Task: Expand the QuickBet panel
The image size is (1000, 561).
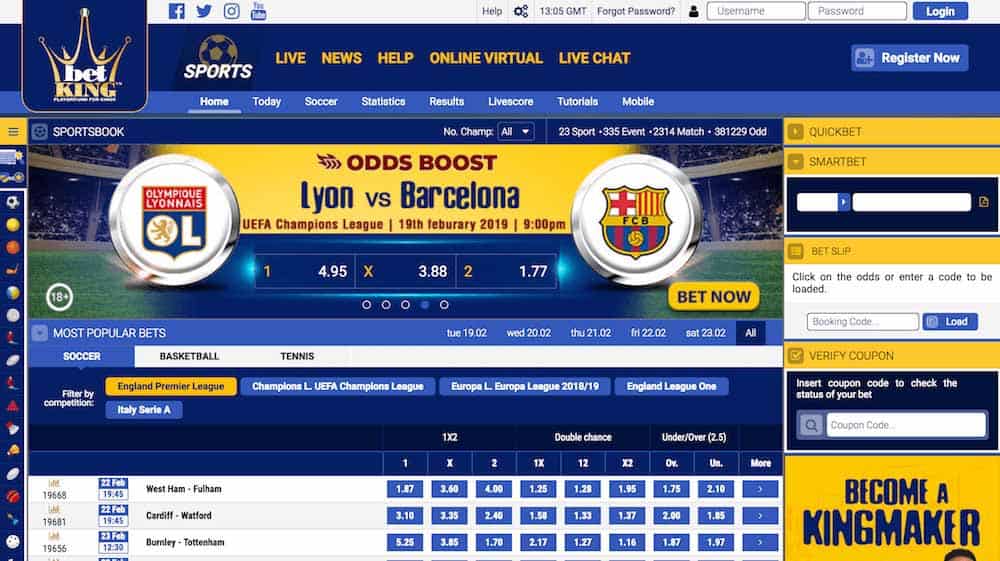Action: click(x=795, y=132)
